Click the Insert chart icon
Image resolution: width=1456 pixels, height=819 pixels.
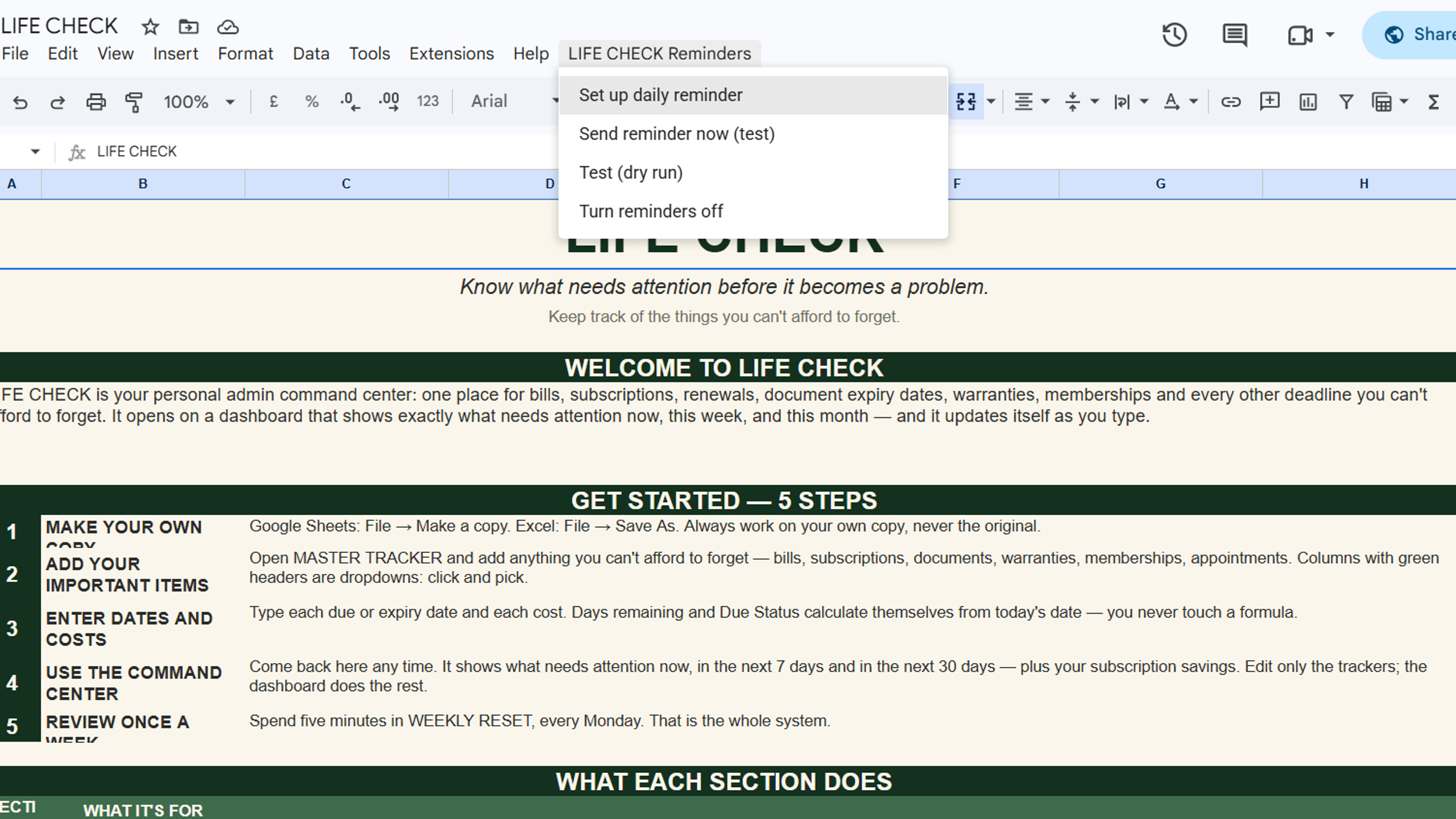pyautogui.click(x=1308, y=102)
